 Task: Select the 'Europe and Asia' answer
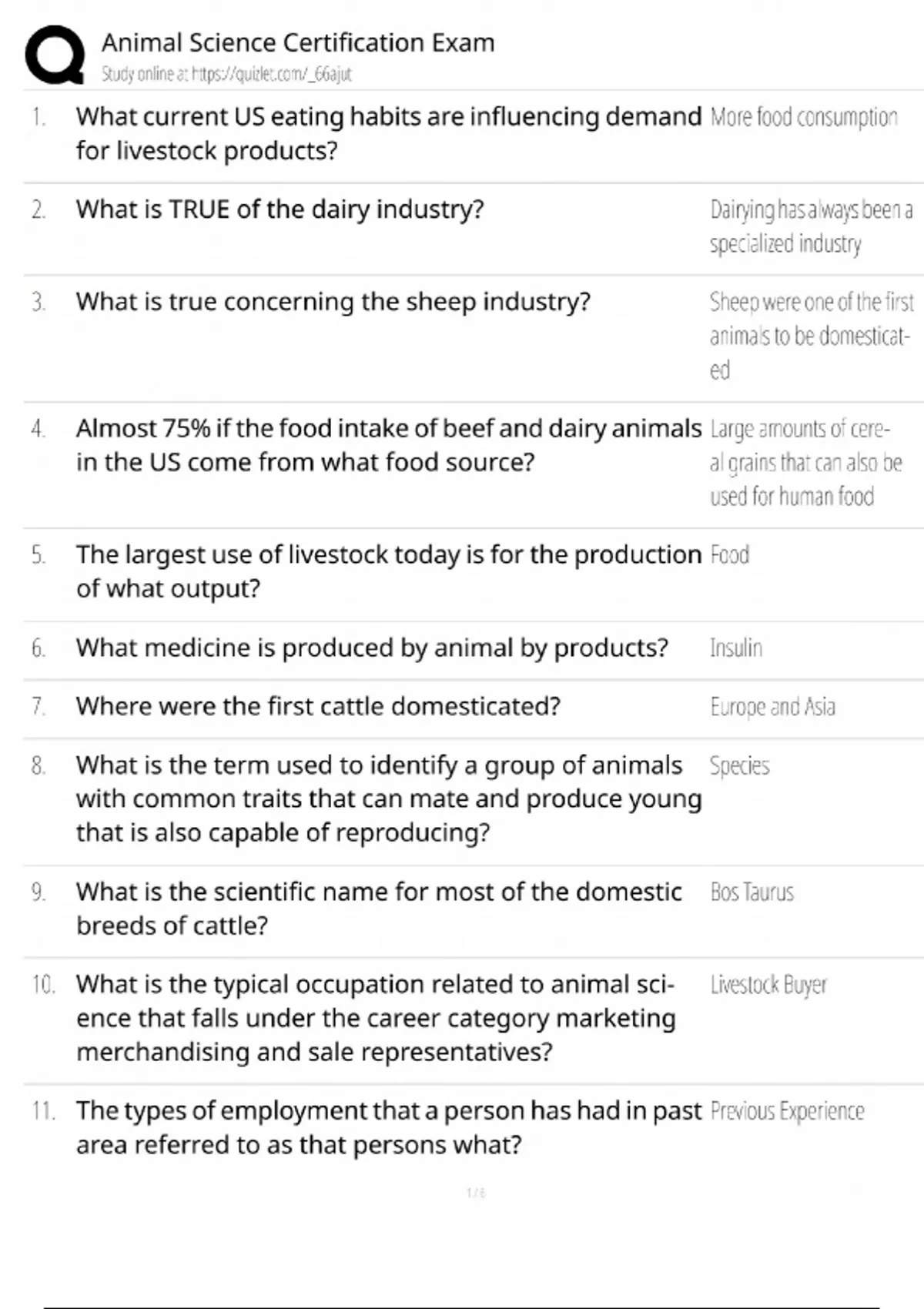pos(772,707)
